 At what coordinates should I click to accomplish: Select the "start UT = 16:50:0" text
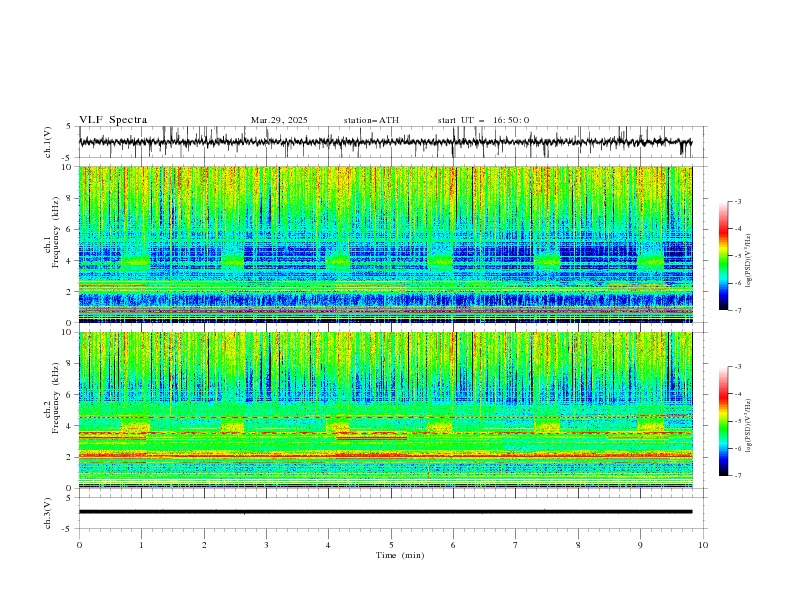483,120
